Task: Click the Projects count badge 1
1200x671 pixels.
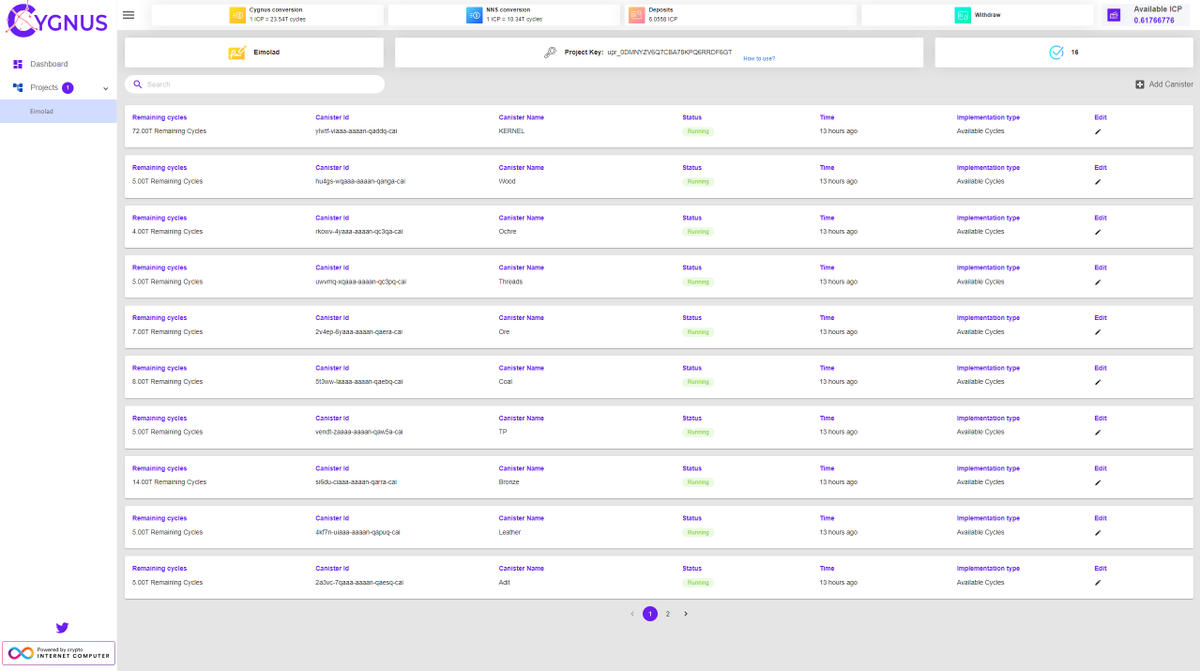Action: [68, 88]
